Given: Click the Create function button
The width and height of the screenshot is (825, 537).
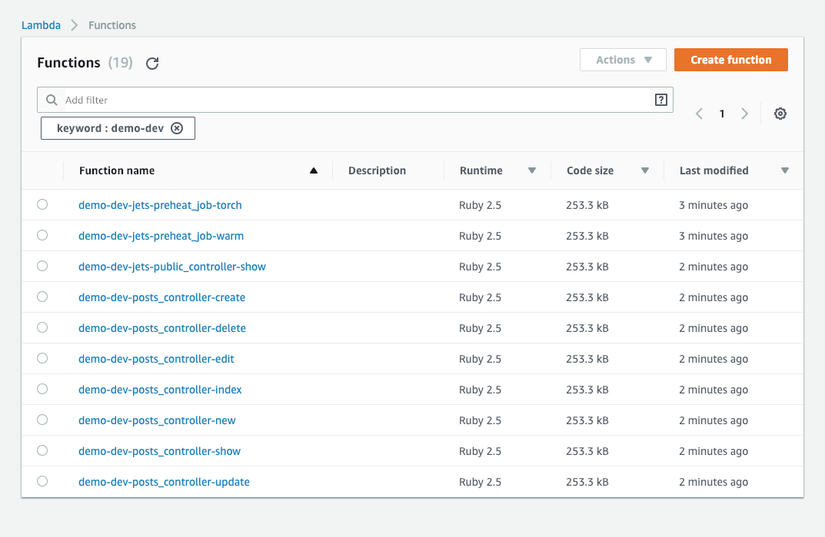Looking at the screenshot, I should 730,60.
